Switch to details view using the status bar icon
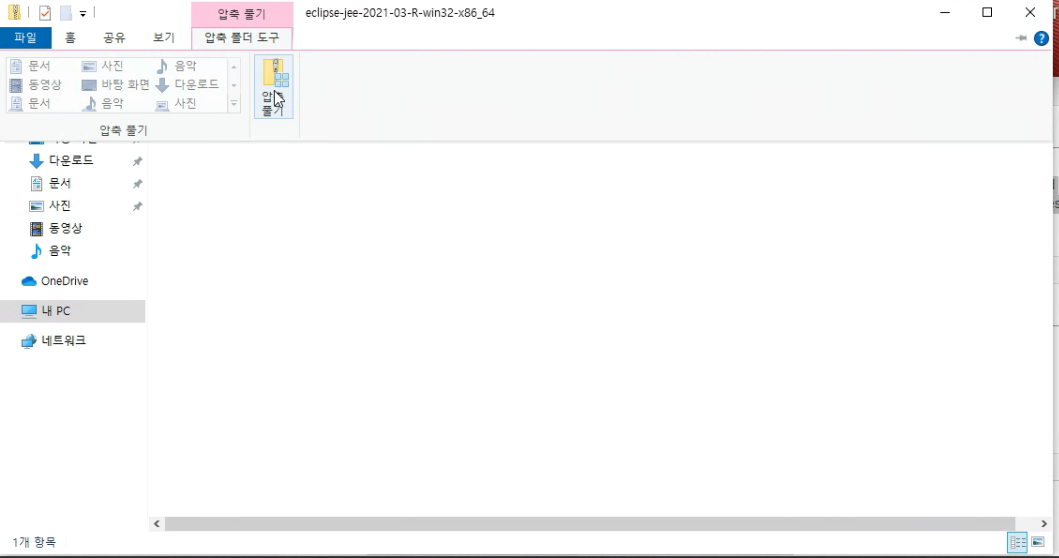This screenshot has height=558, width=1059. coord(1018,542)
